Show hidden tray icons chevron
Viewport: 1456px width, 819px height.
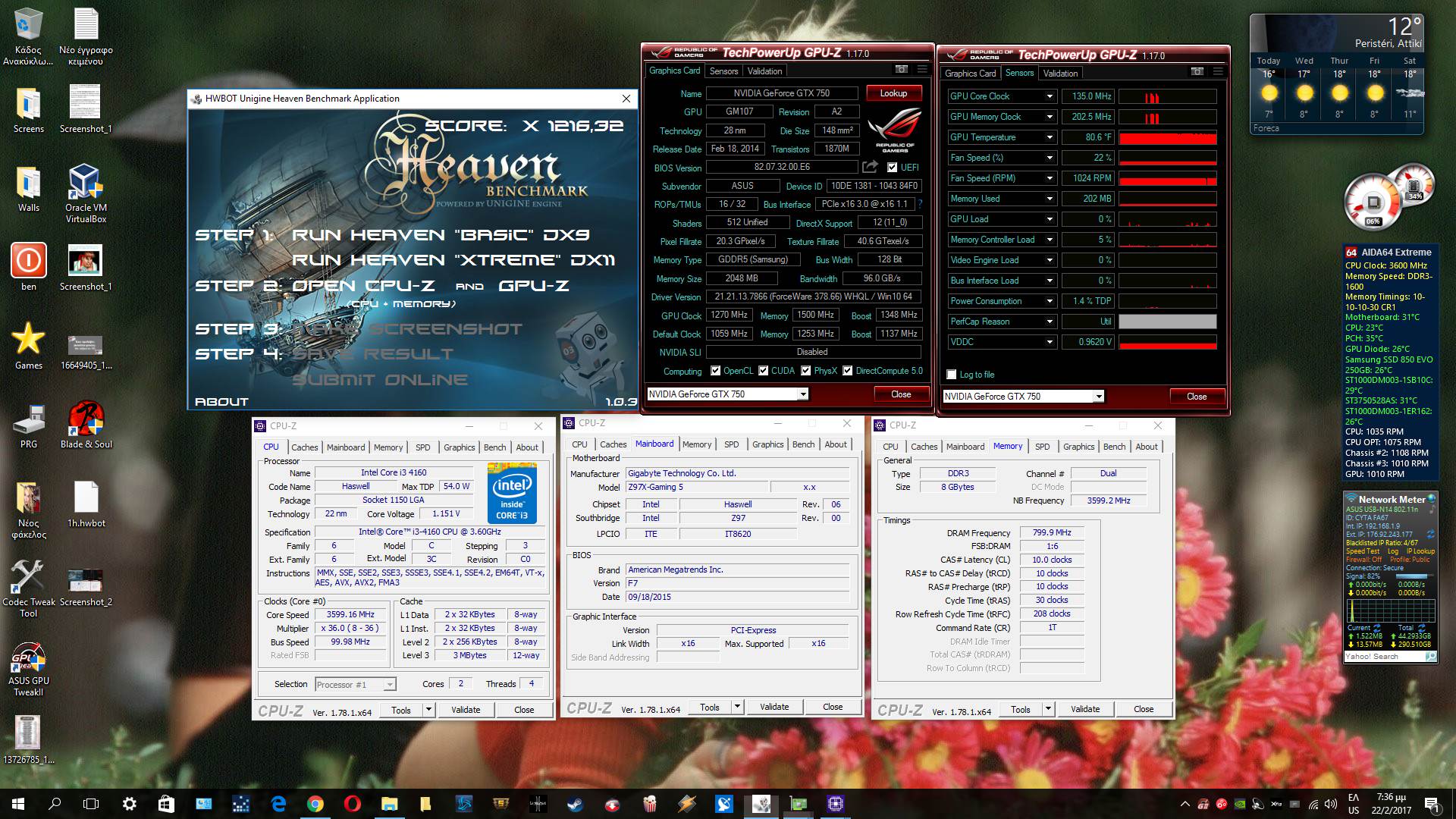pyautogui.click(x=1185, y=804)
